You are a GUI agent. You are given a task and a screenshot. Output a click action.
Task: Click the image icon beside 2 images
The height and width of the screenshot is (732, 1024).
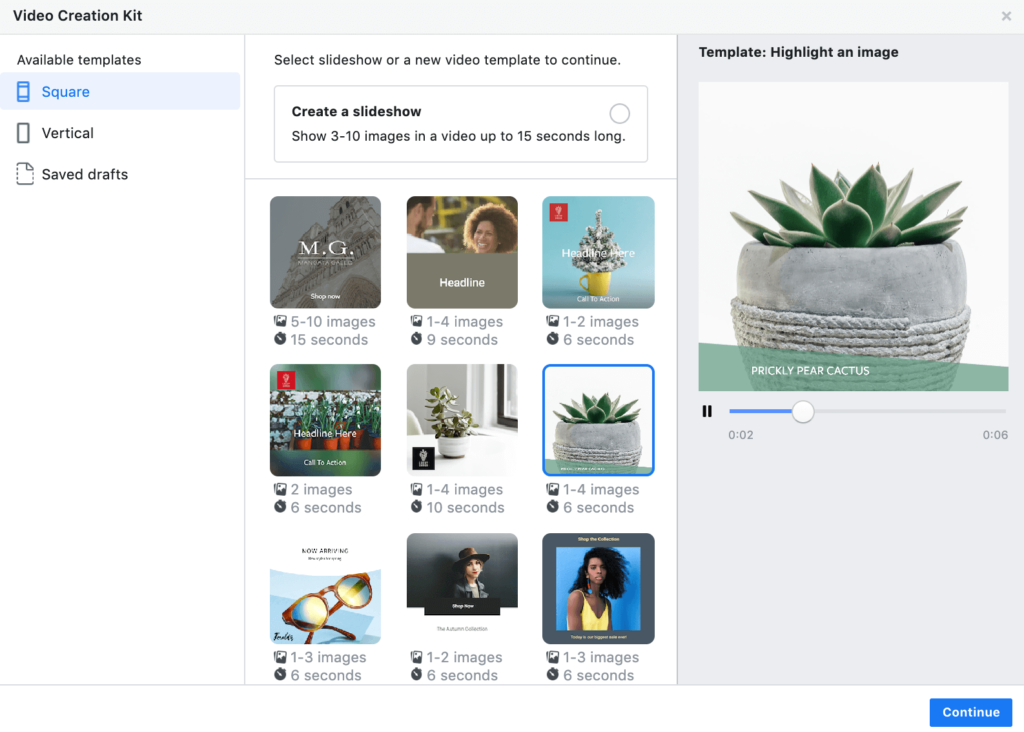pyautogui.click(x=280, y=489)
